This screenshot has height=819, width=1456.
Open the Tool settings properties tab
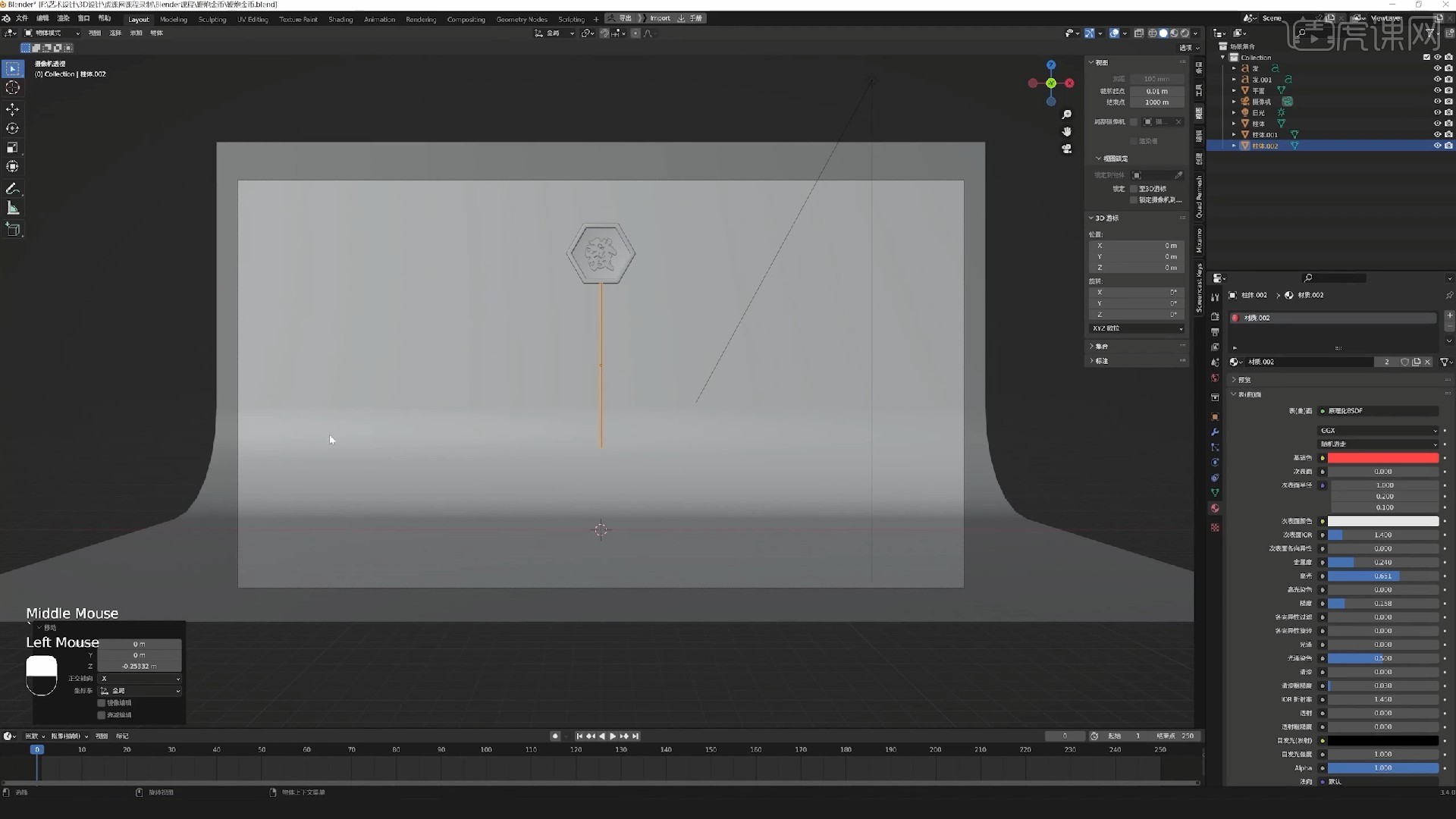point(1215,297)
